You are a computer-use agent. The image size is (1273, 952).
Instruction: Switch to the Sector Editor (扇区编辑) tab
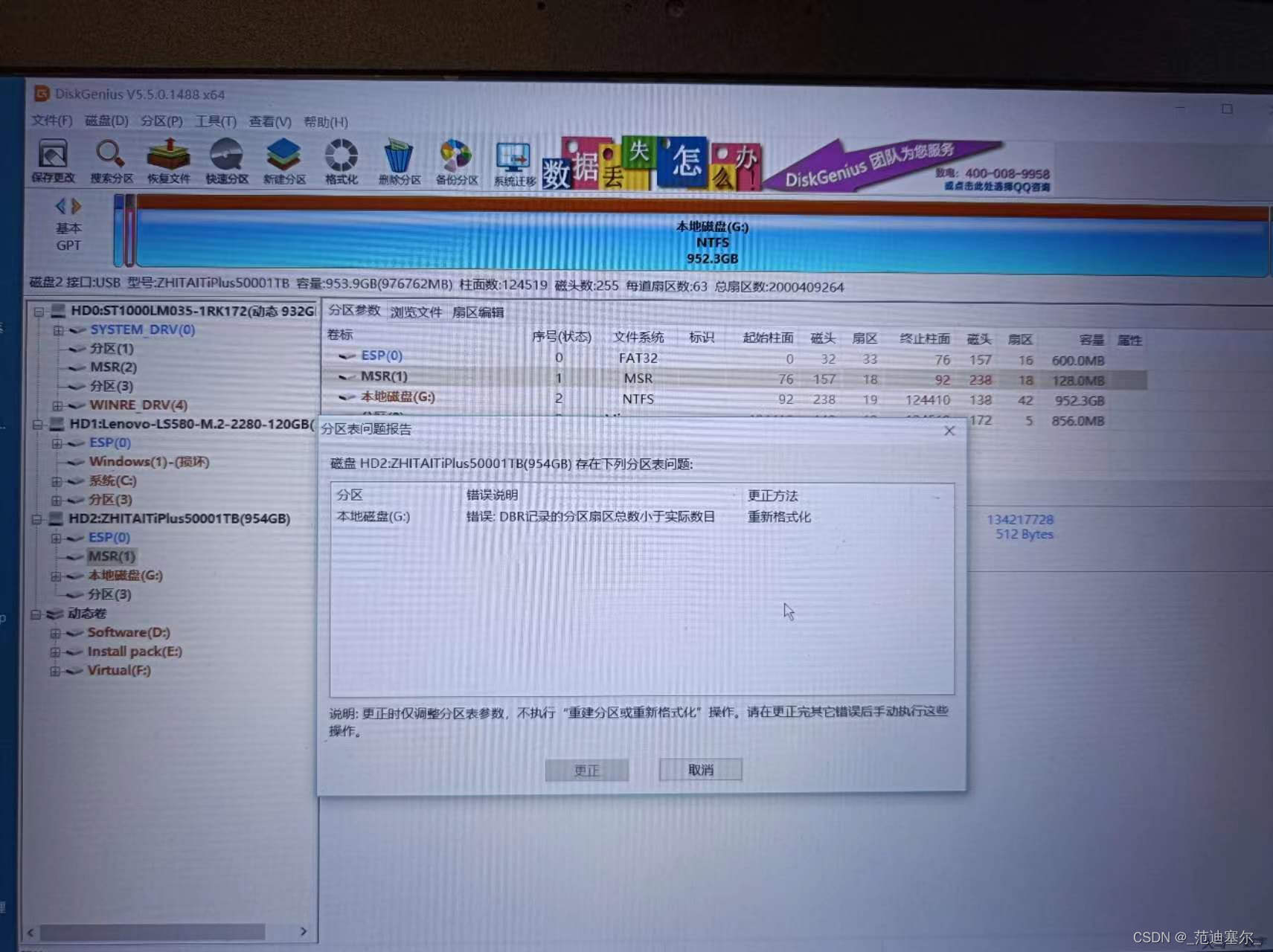tap(478, 312)
